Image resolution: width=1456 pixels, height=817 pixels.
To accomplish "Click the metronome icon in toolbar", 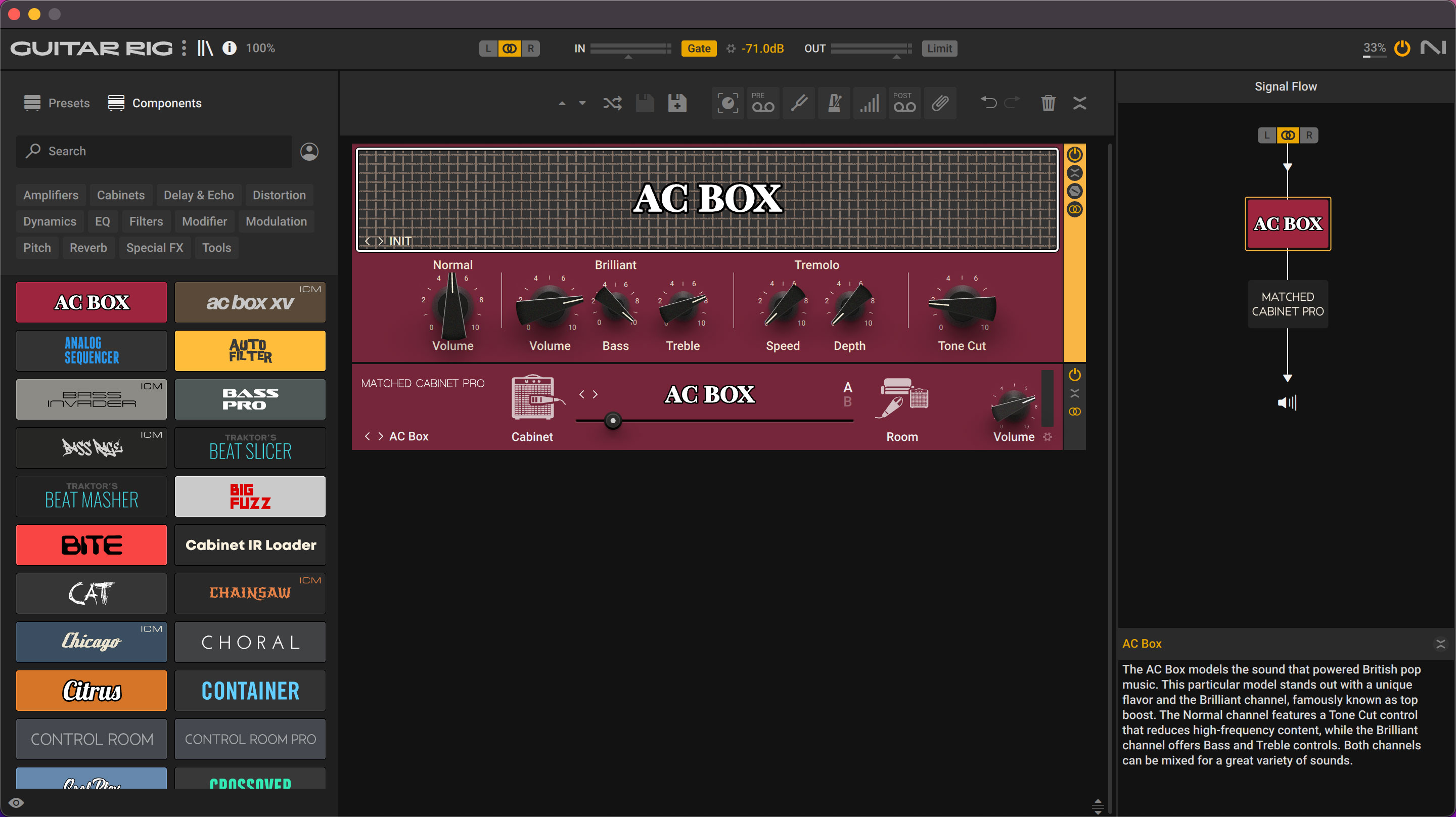I will pos(834,104).
